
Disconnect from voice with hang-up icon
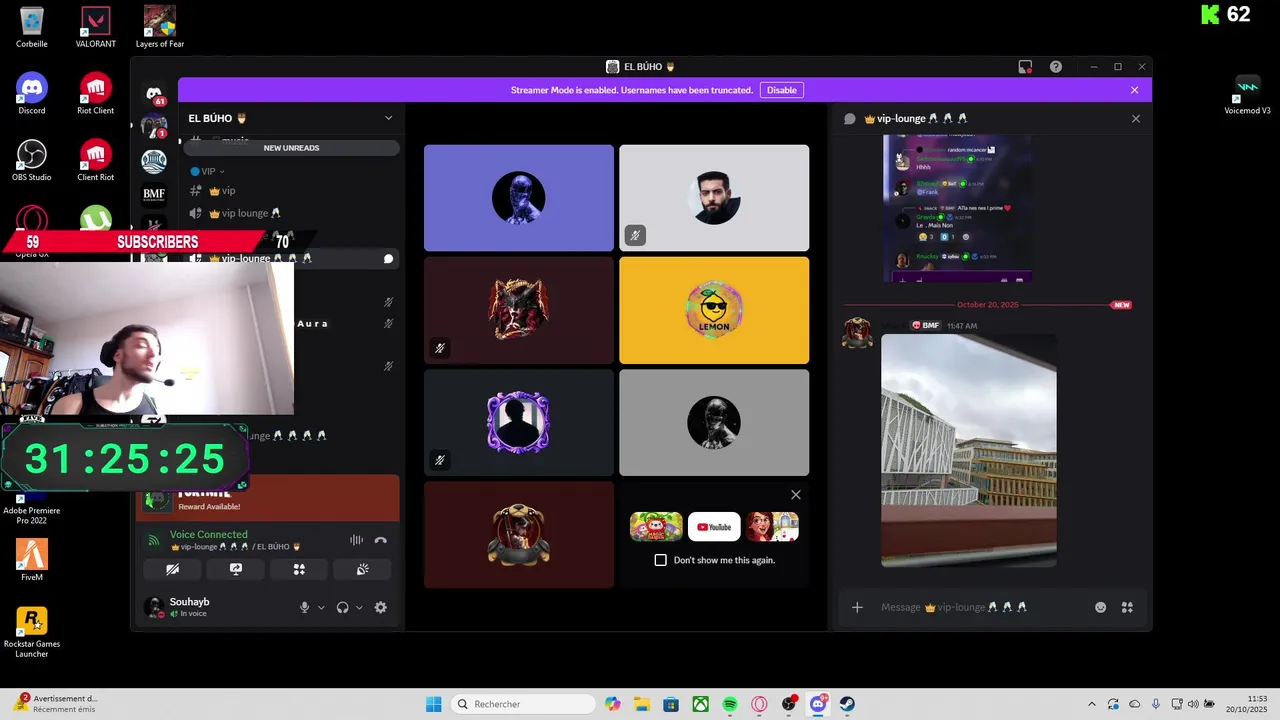380,540
